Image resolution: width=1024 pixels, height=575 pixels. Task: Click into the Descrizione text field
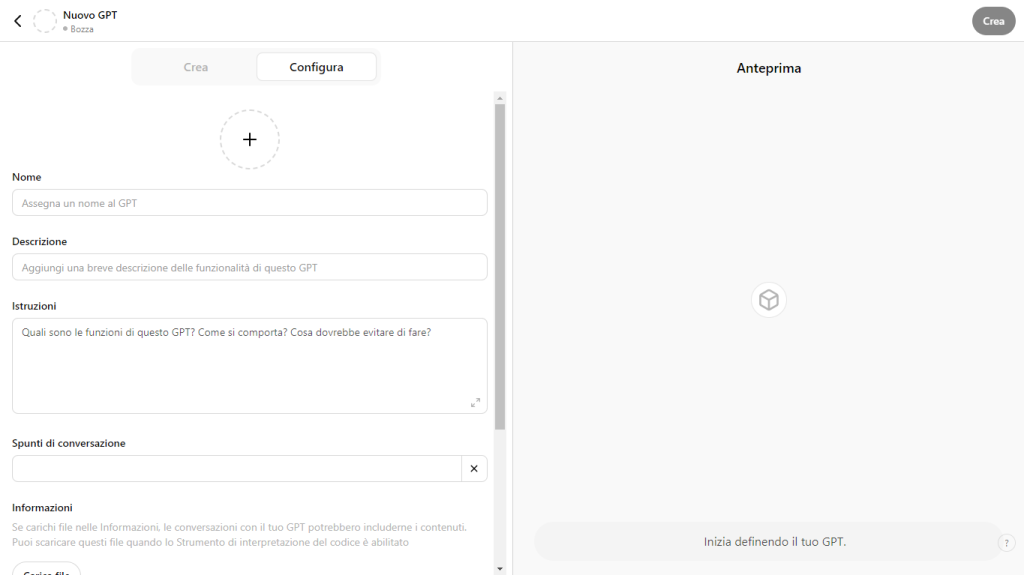tap(249, 267)
